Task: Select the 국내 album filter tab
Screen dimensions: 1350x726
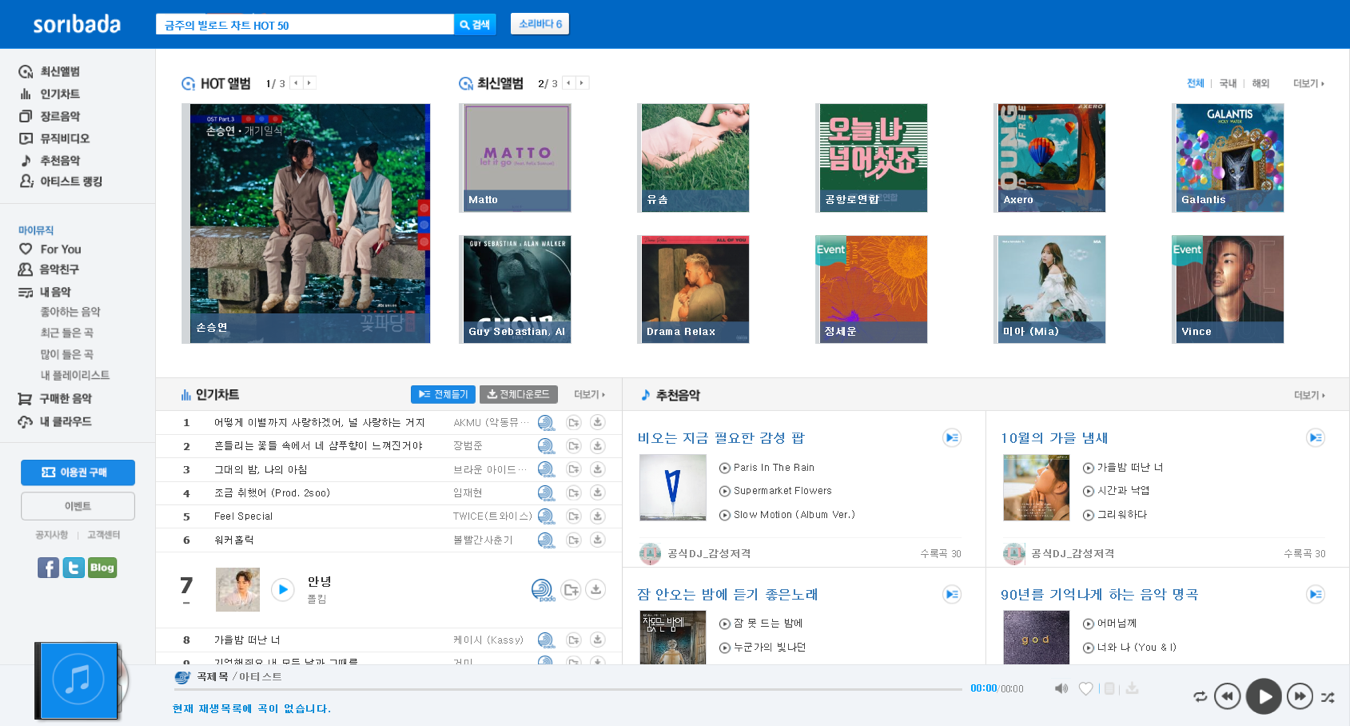Action: pos(1227,83)
